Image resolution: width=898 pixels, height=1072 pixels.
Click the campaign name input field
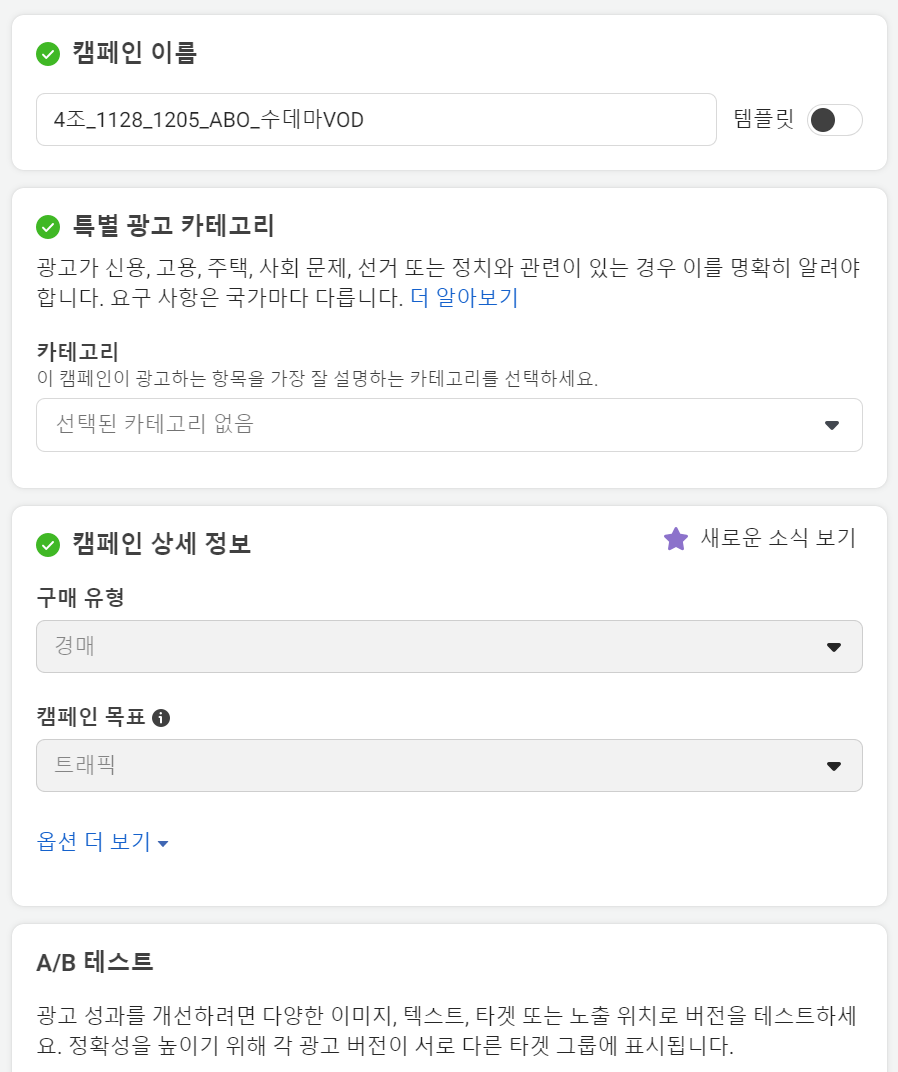(376, 120)
